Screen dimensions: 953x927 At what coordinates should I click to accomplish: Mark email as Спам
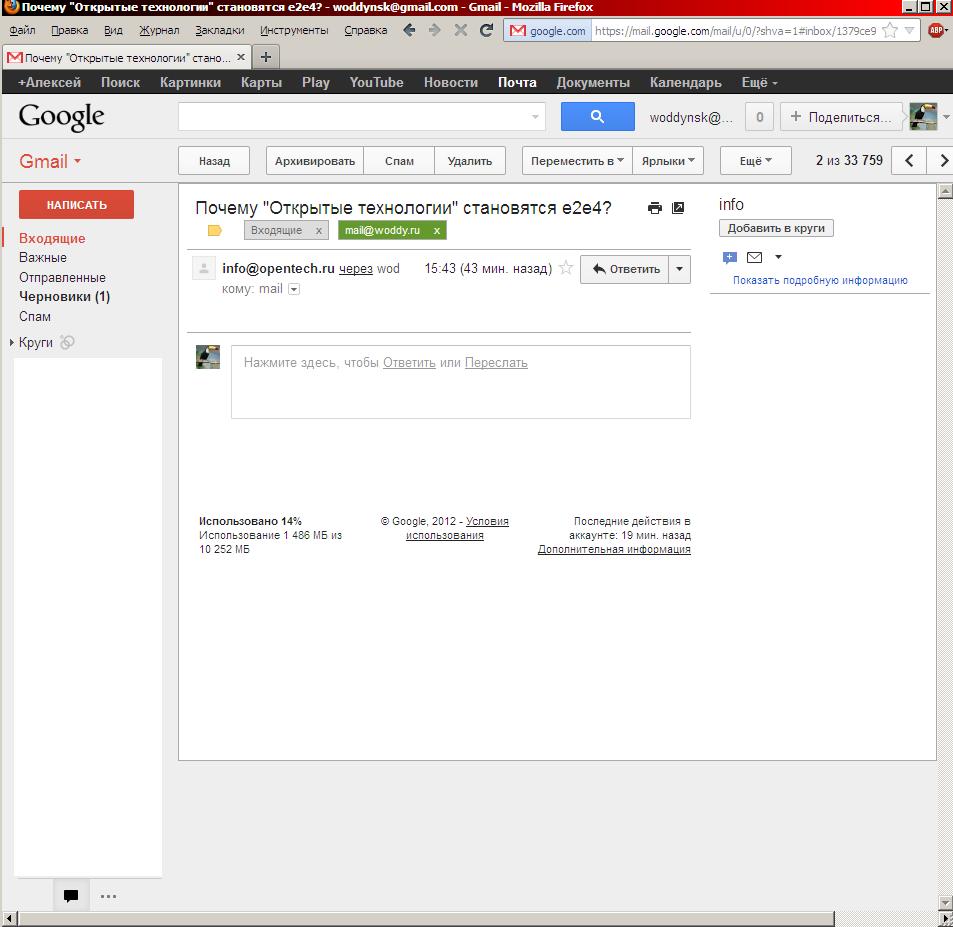pyautogui.click(x=399, y=160)
